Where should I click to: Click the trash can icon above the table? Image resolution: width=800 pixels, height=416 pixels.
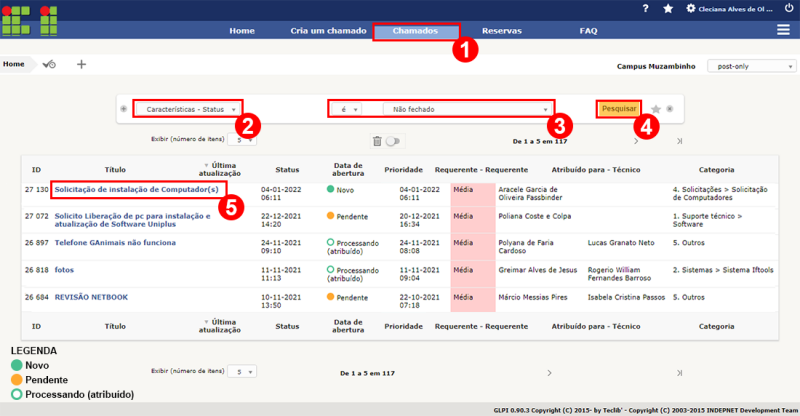pos(377,141)
